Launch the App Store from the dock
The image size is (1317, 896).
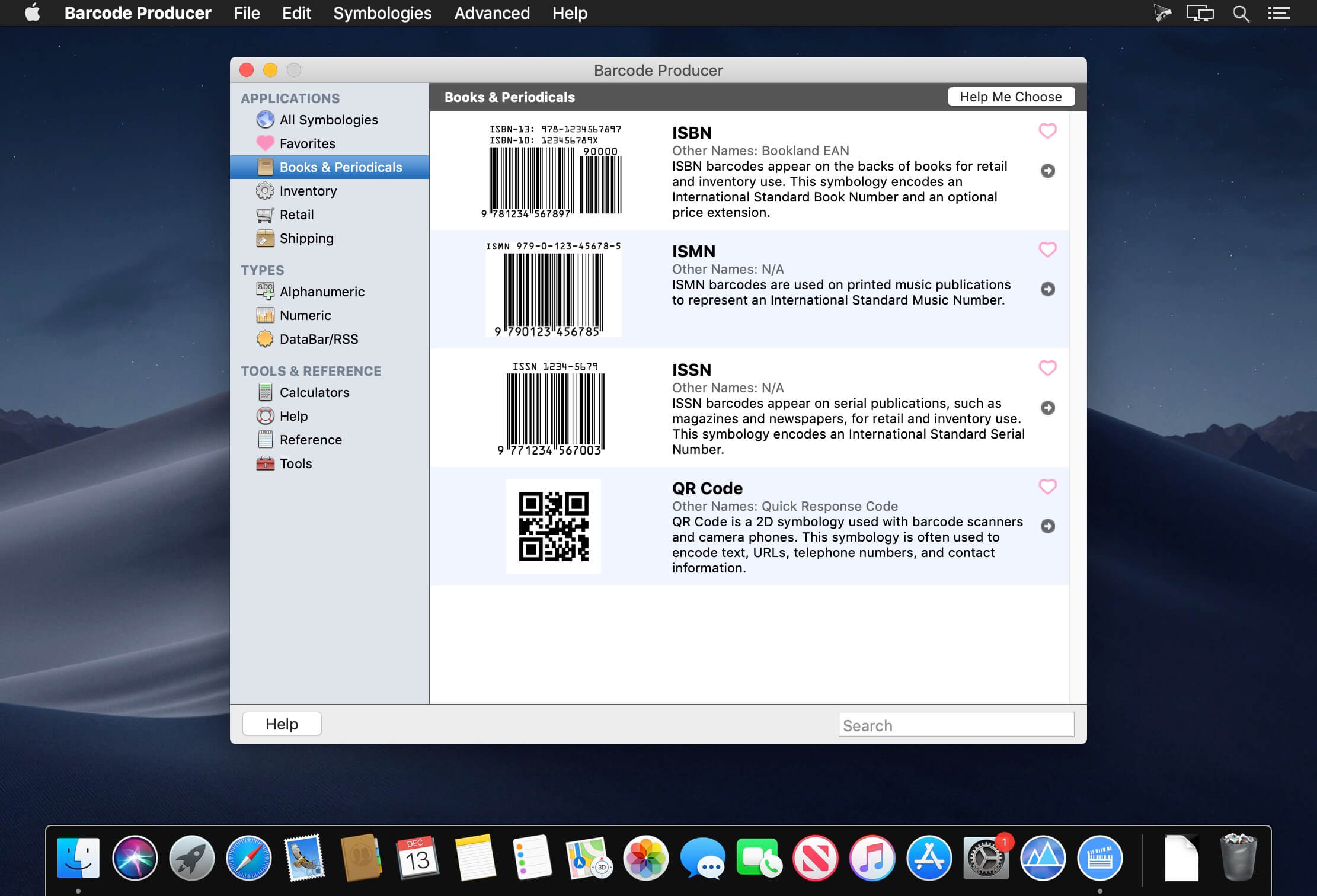point(929,857)
